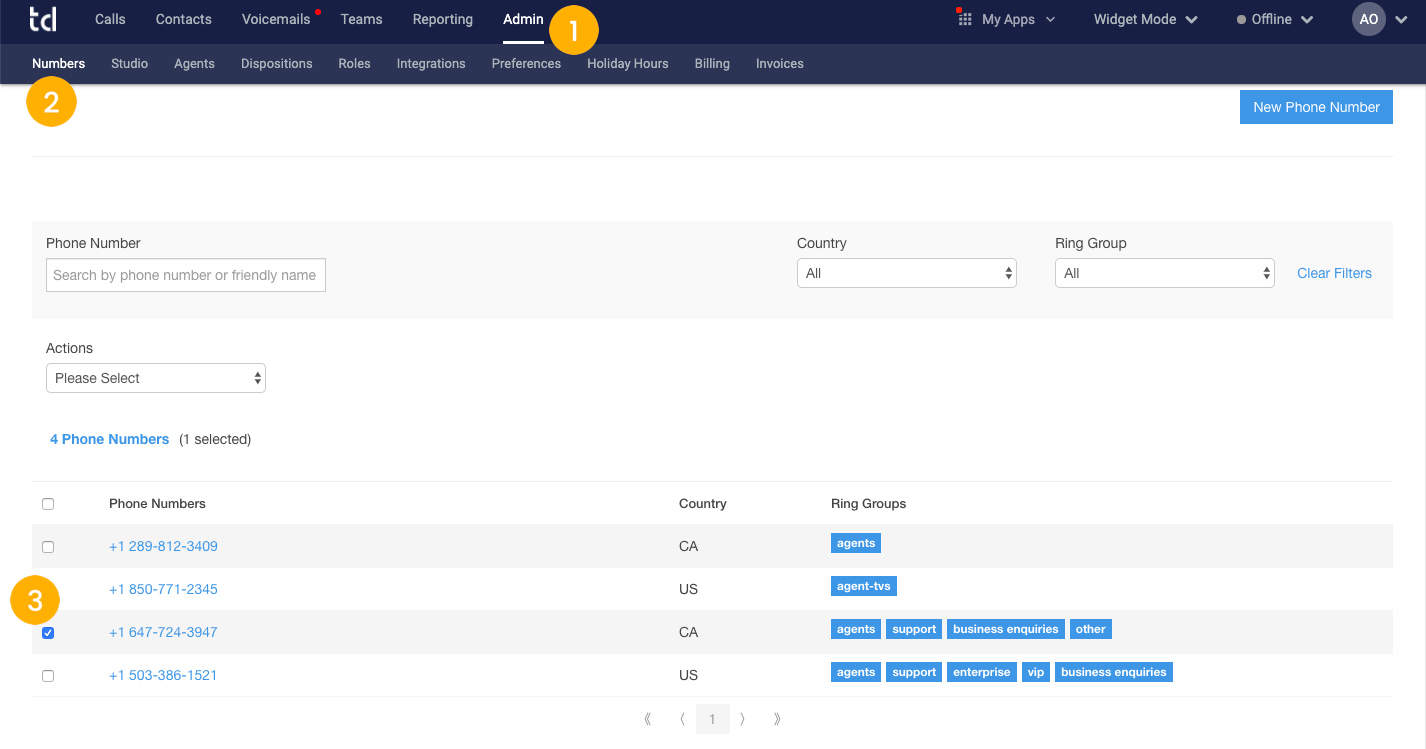Open the Actions Please Select dropdown
Image resolution: width=1426 pixels, height=749 pixels.
(x=156, y=378)
